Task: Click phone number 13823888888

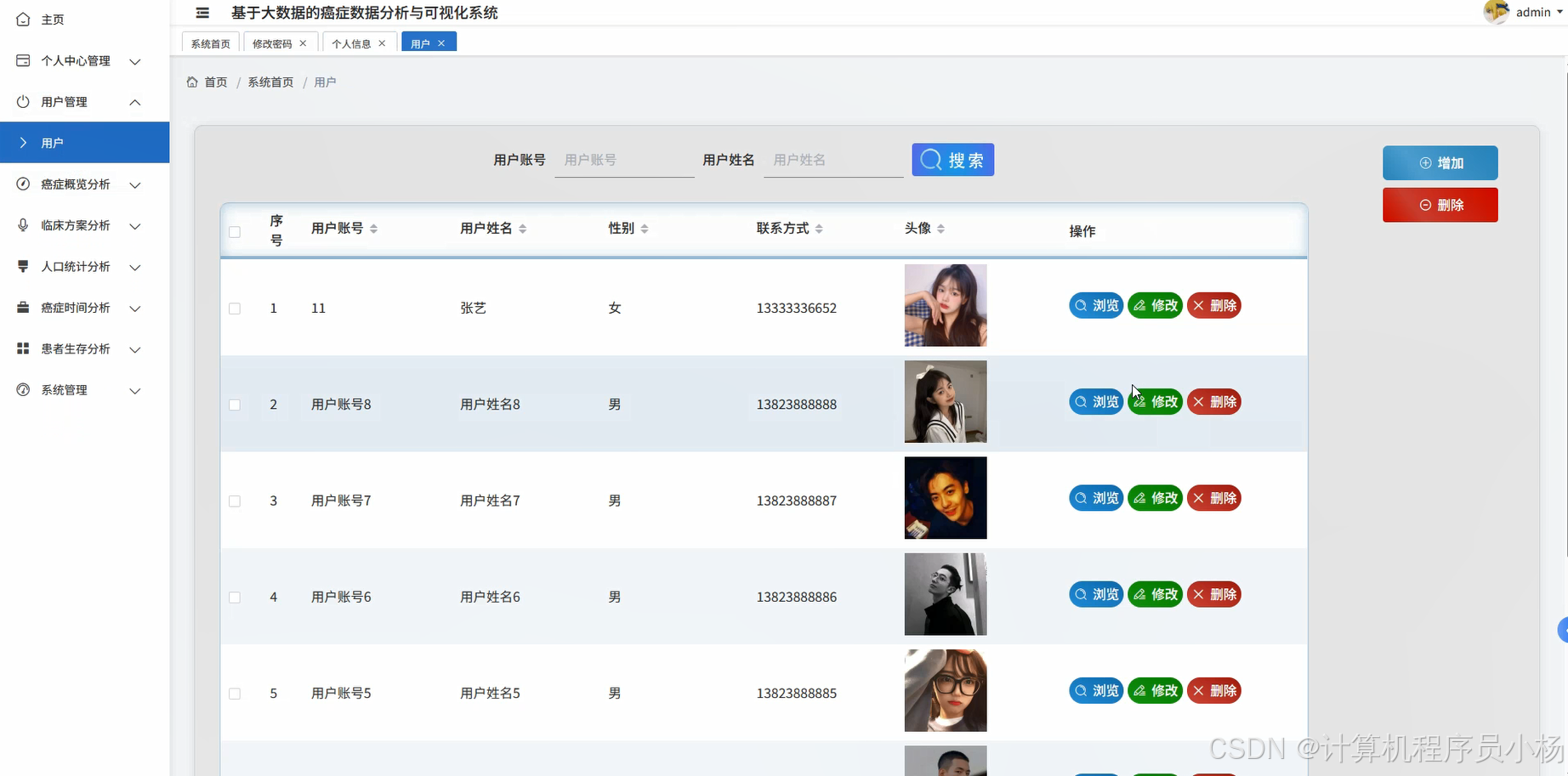Action: 797,405
